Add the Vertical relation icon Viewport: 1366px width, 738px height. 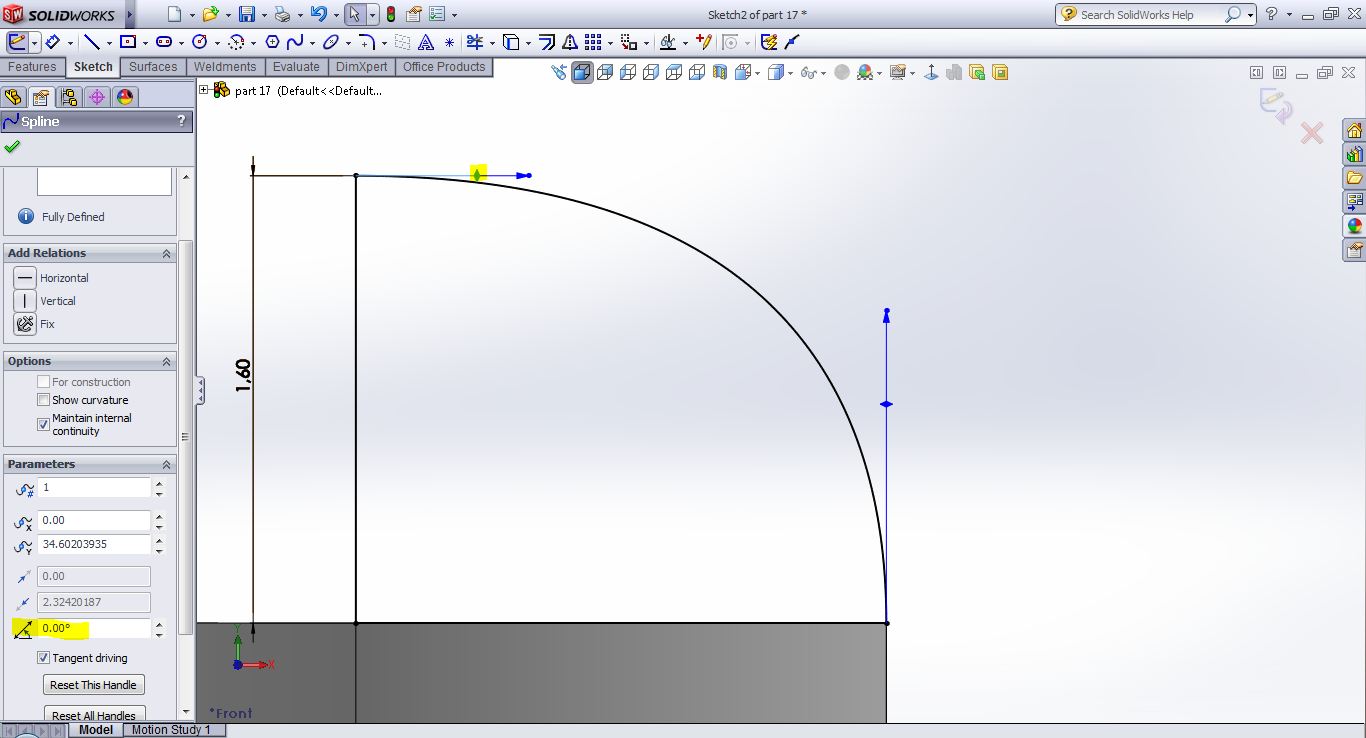pos(25,301)
